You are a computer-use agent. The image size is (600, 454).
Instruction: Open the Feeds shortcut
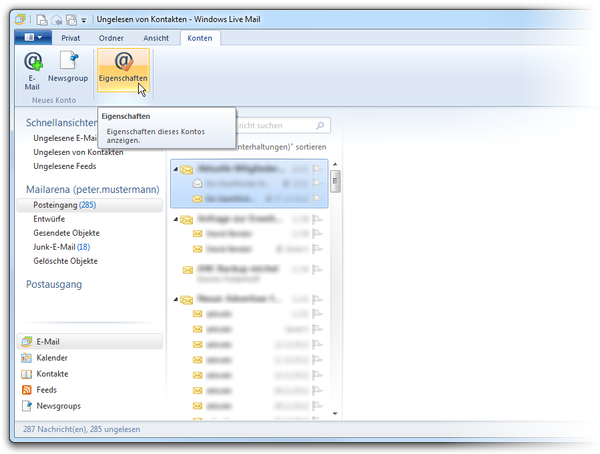(39, 390)
